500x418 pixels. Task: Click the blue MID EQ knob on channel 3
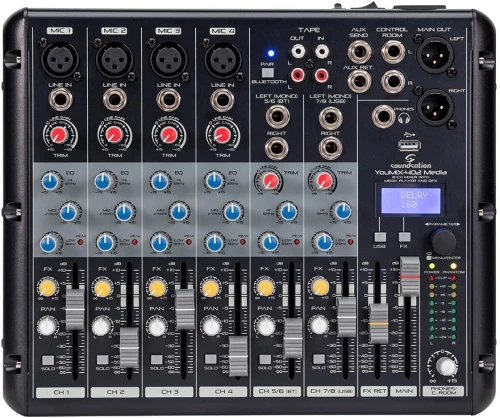(179, 212)
